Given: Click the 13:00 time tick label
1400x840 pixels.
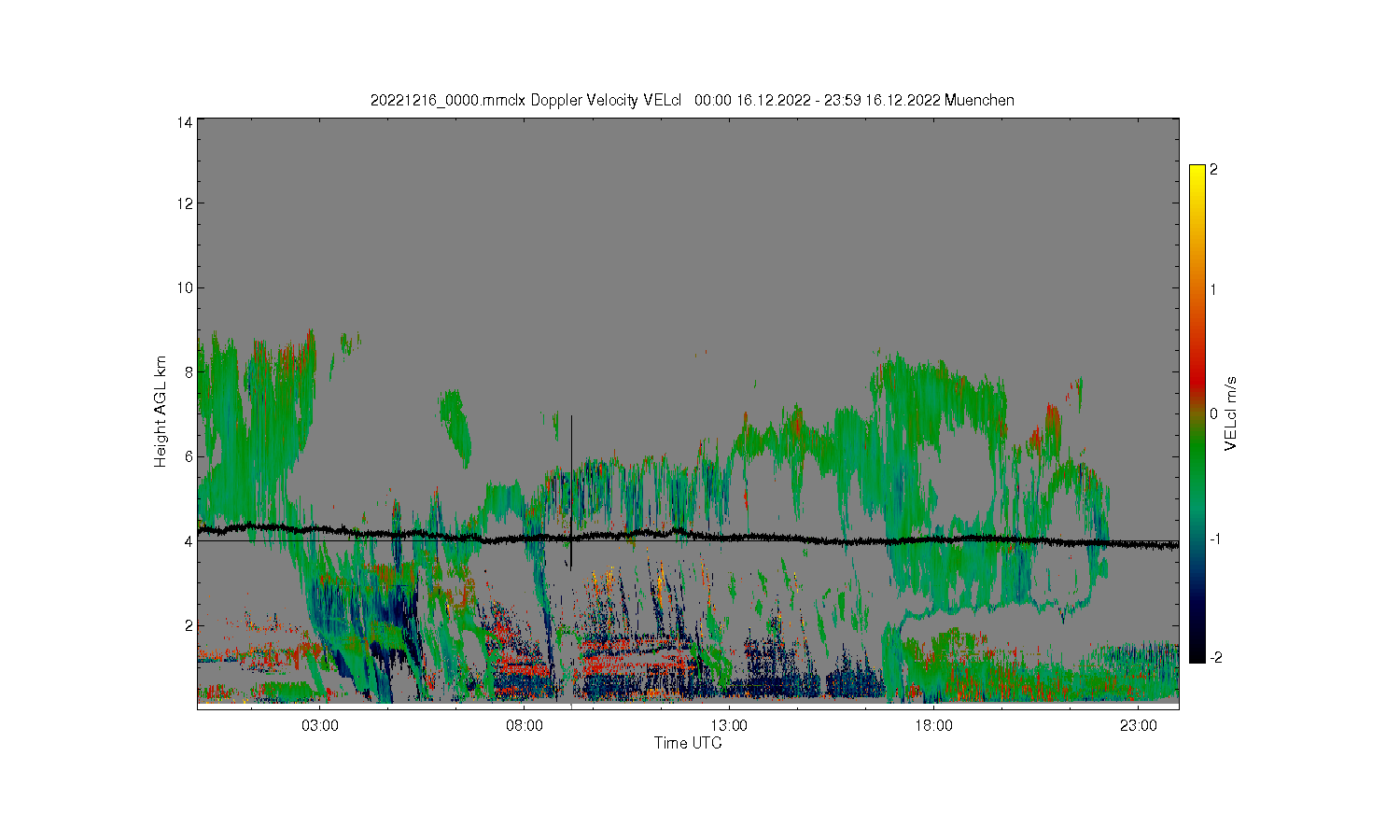Looking at the screenshot, I should pos(729,726).
